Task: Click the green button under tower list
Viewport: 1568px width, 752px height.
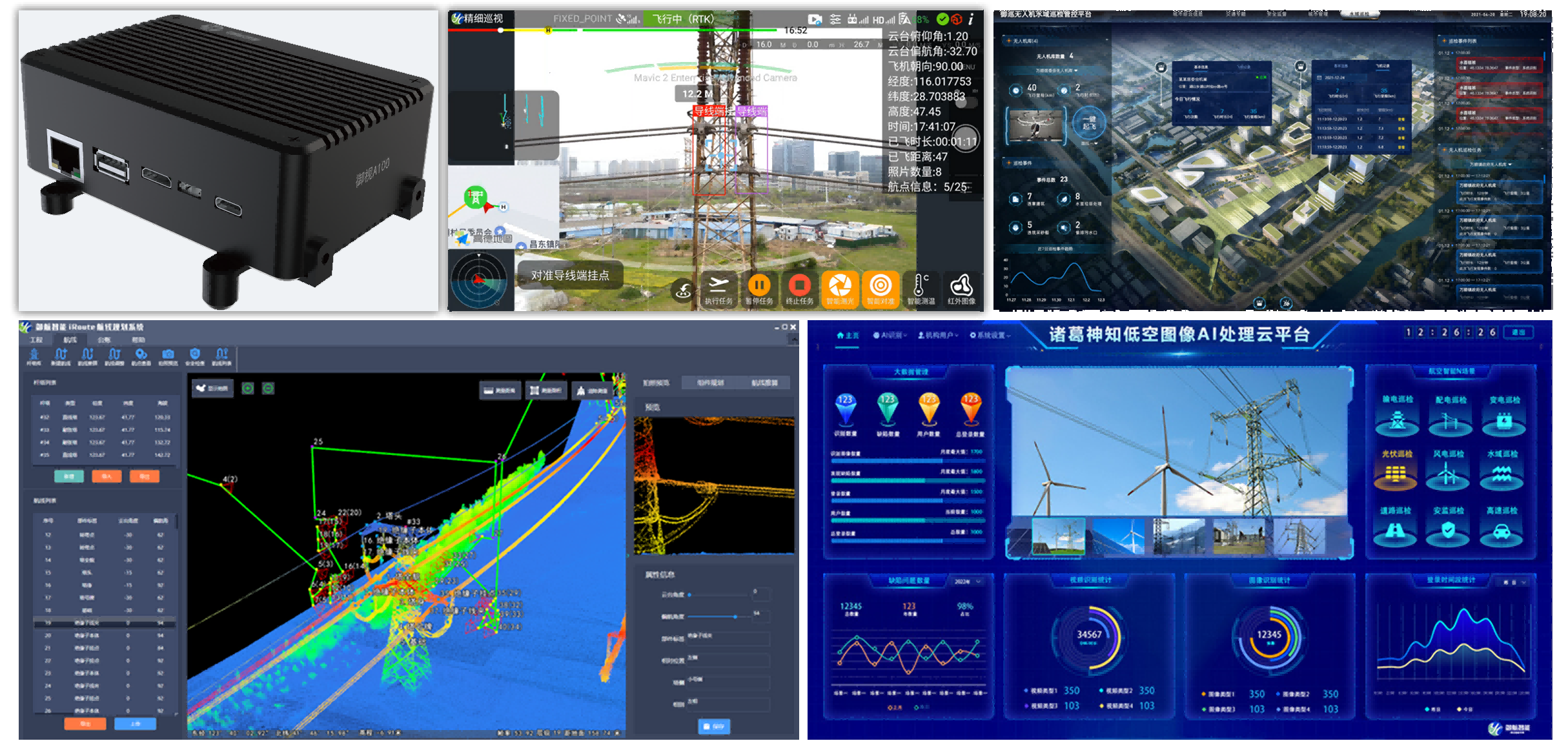Action: (x=69, y=476)
